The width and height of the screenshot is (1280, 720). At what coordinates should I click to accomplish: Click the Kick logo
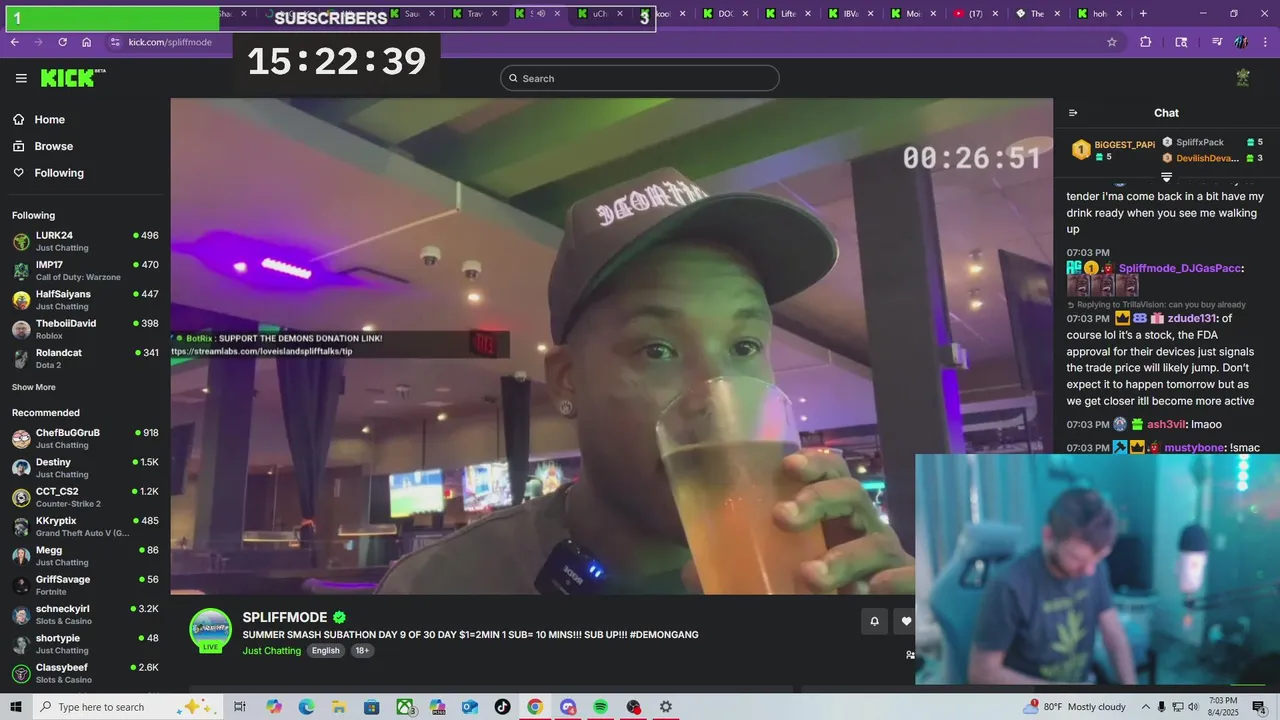point(73,78)
